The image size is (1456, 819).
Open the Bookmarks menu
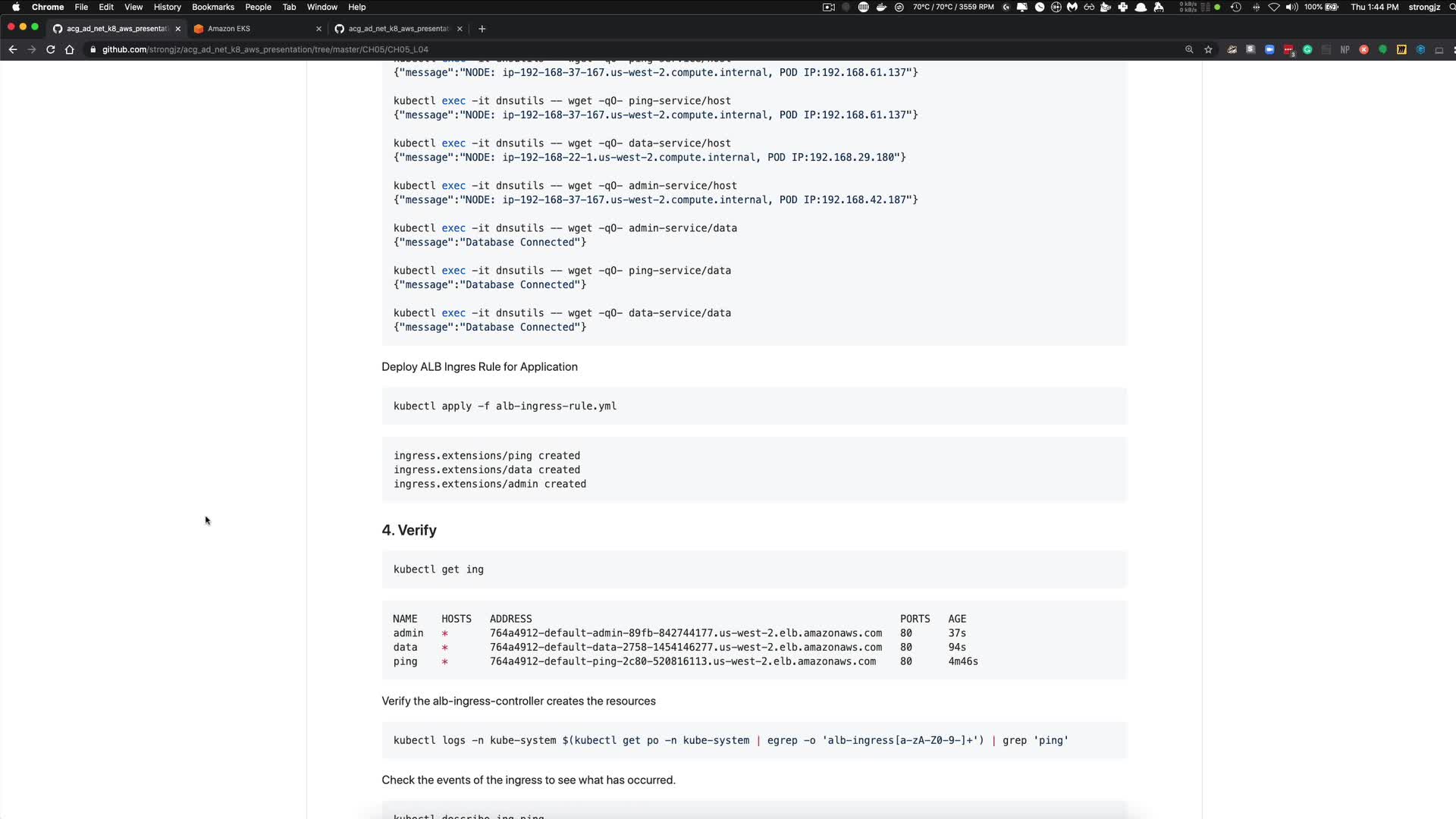(212, 7)
